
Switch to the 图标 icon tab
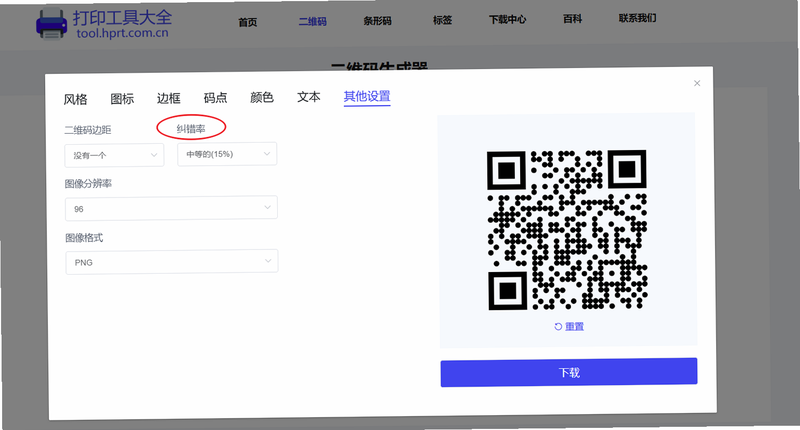pyautogui.click(x=122, y=98)
